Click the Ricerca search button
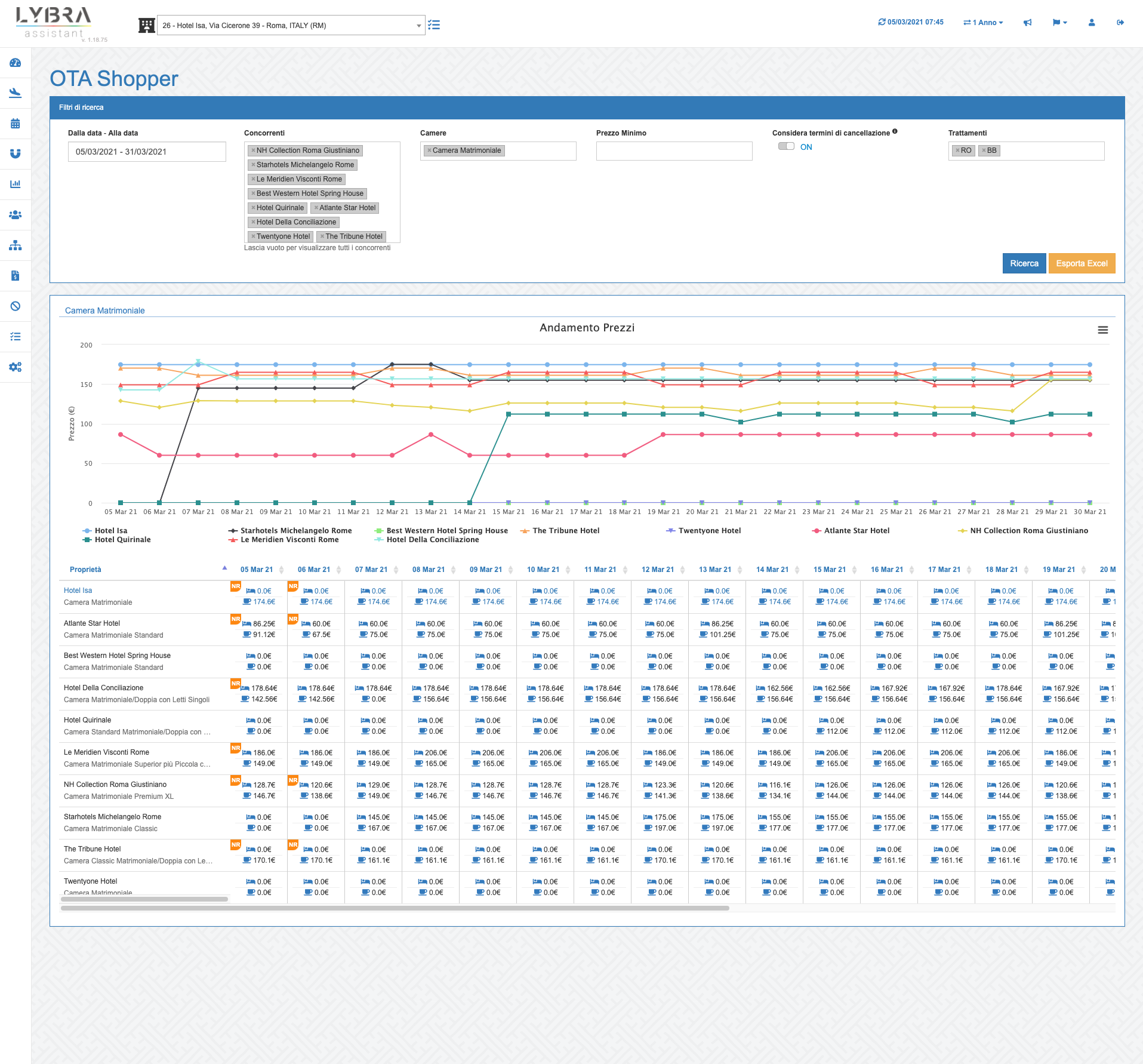The height and width of the screenshot is (1064, 1143). pyautogui.click(x=1024, y=263)
